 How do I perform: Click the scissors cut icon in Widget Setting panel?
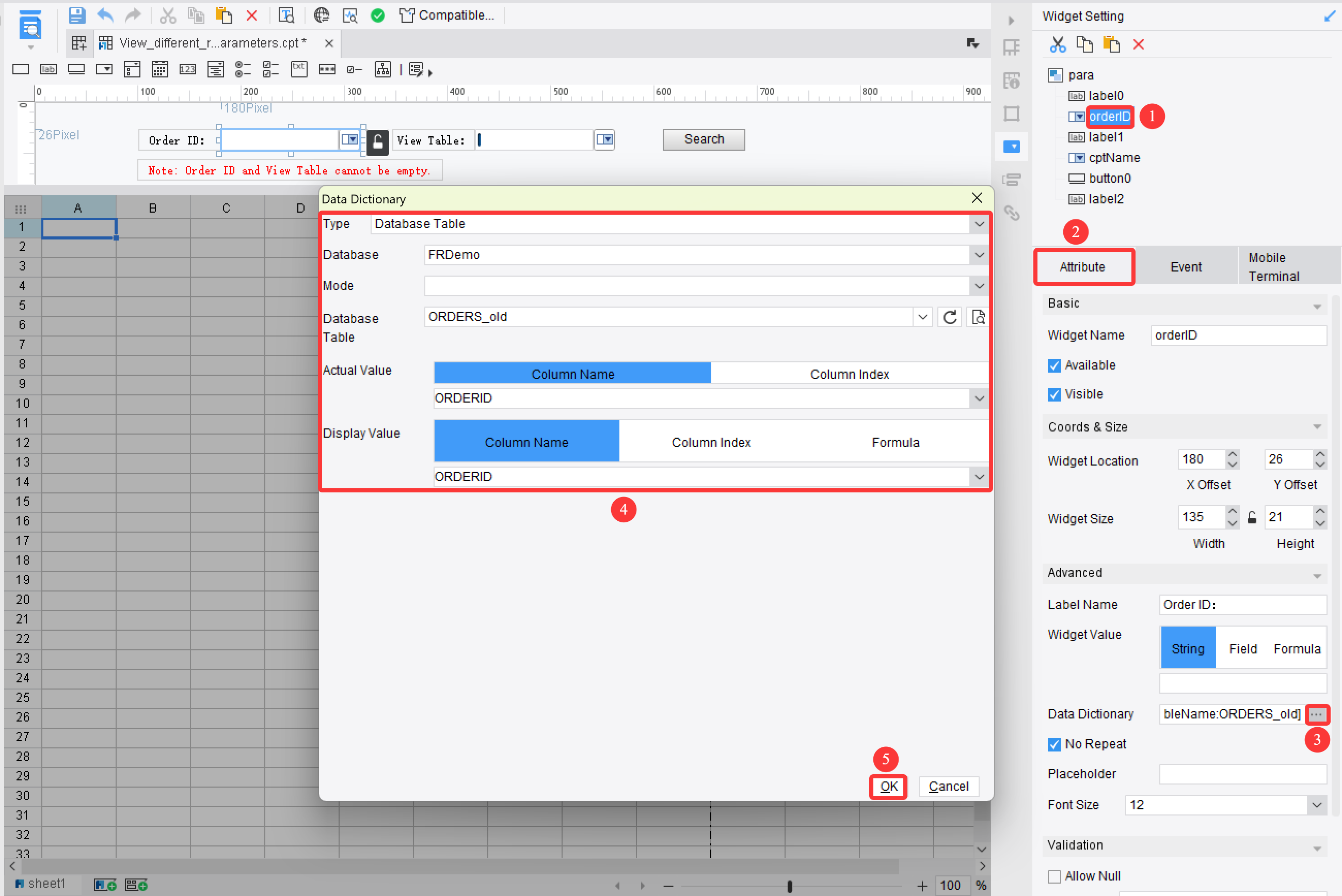pos(1058,44)
